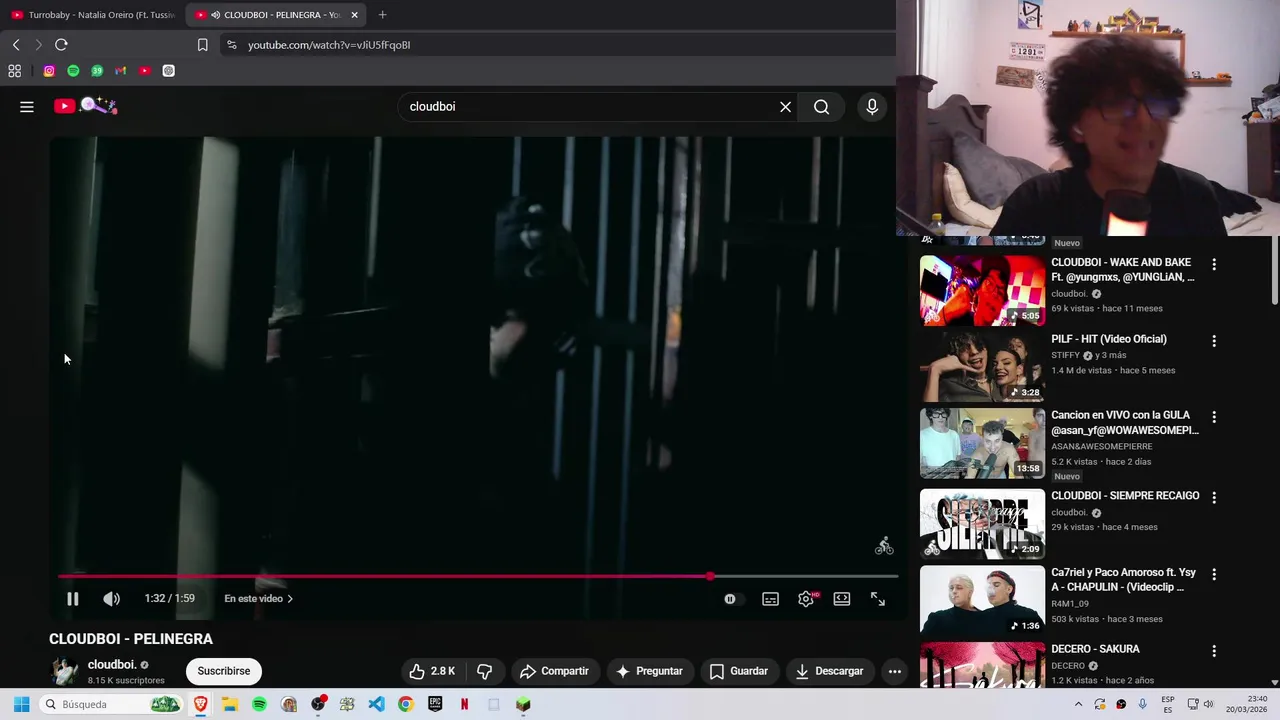Reload the current page
The width and height of the screenshot is (1280, 720).
pos(61,45)
